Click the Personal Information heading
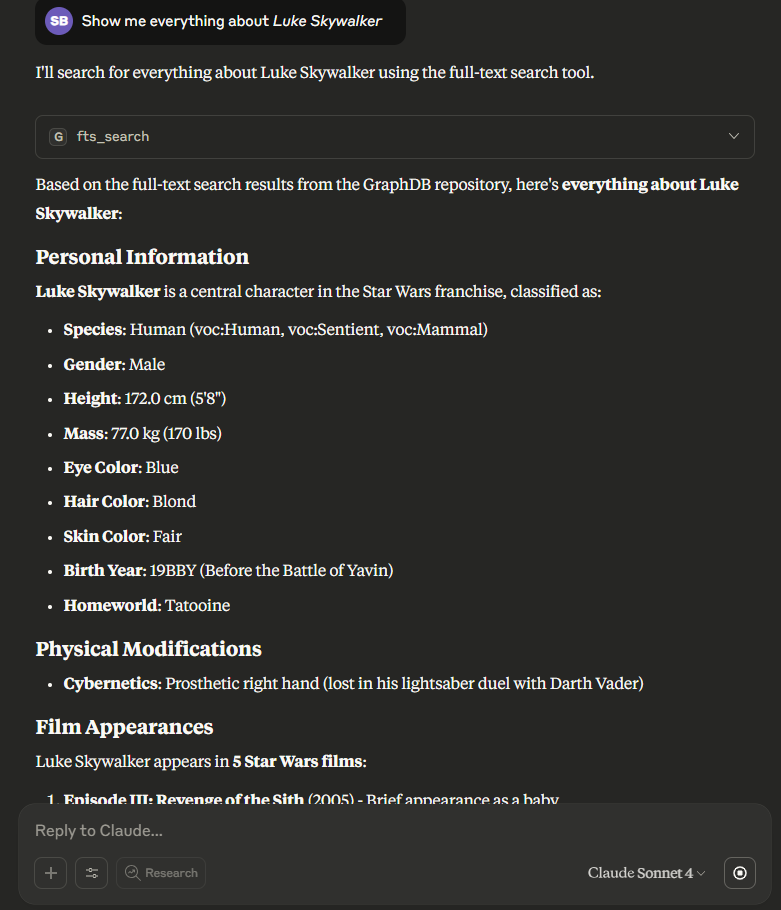Viewport: 781px width, 910px height. (142, 257)
